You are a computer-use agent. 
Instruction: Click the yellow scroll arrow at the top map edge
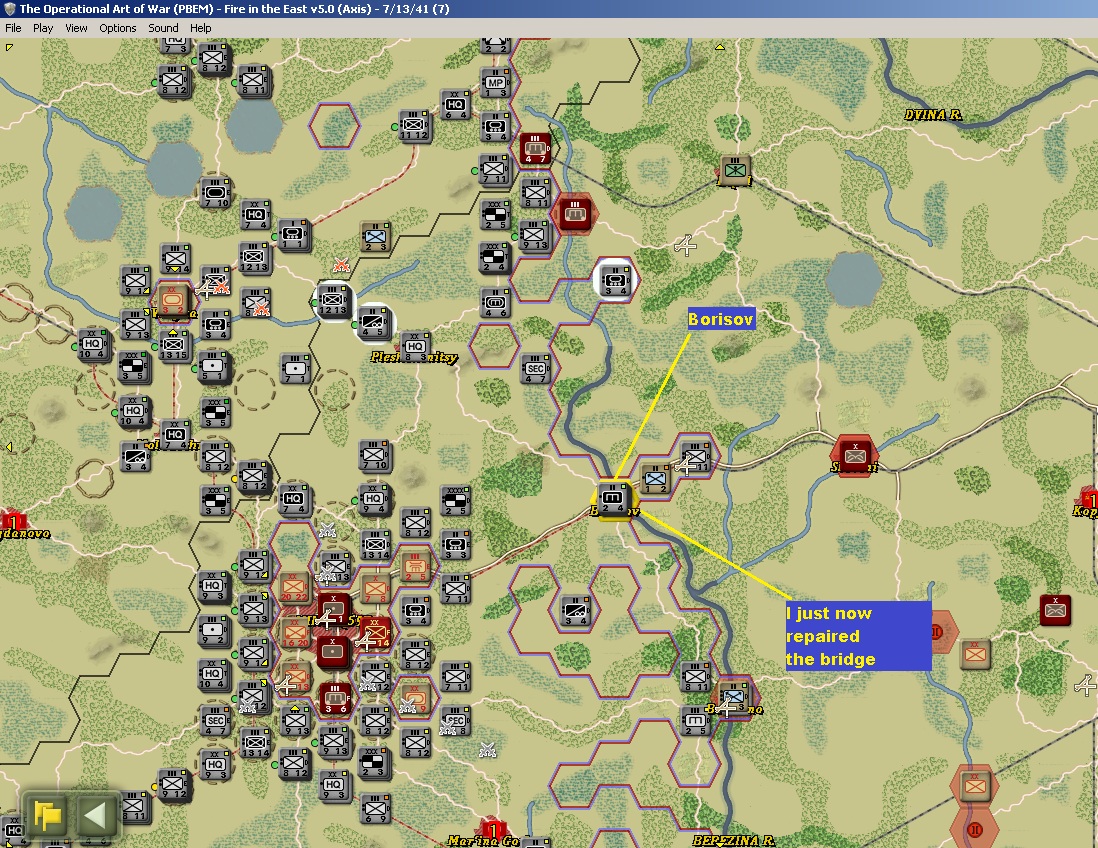719,47
